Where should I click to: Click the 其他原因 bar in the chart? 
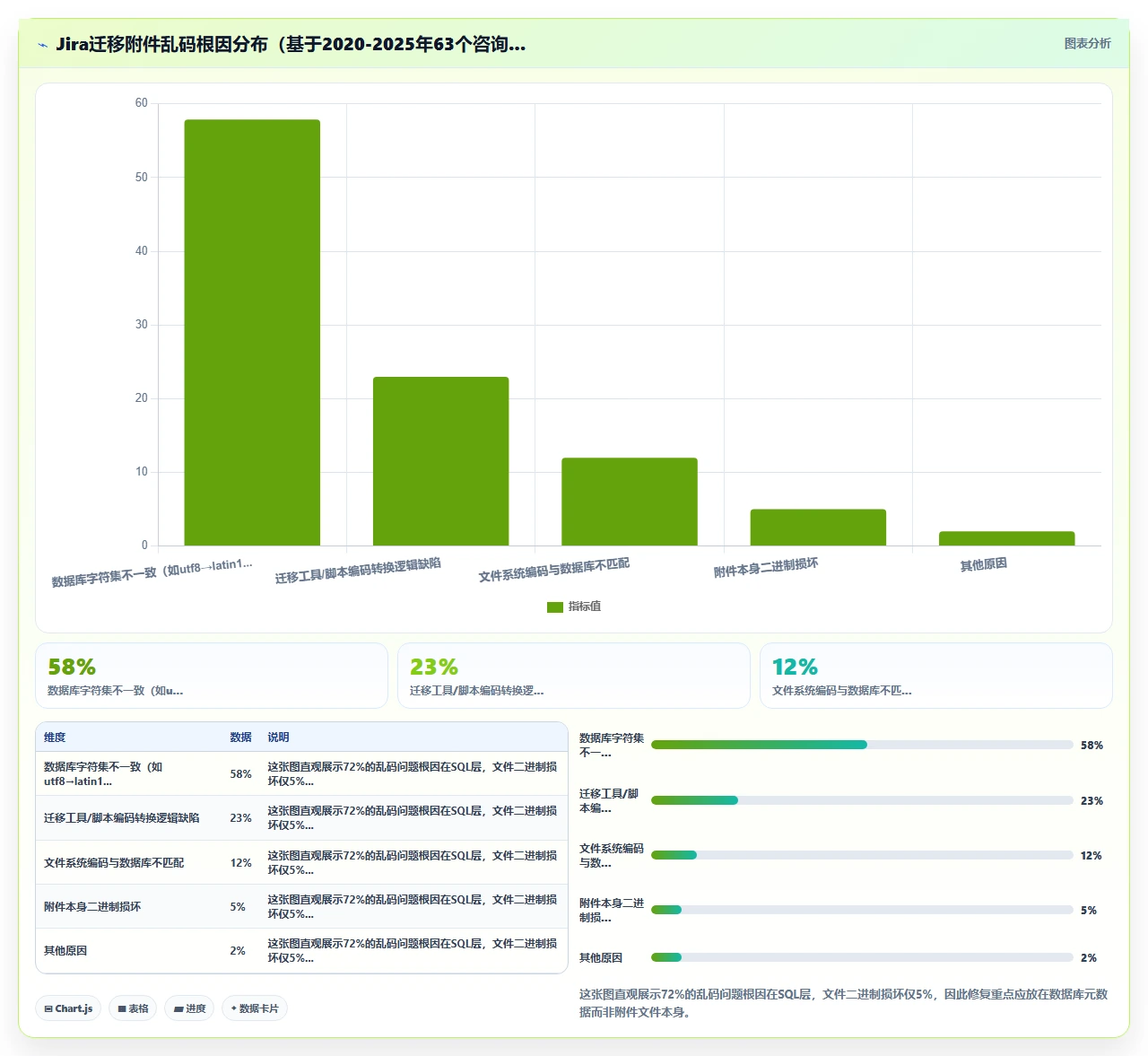click(1007, 538)
